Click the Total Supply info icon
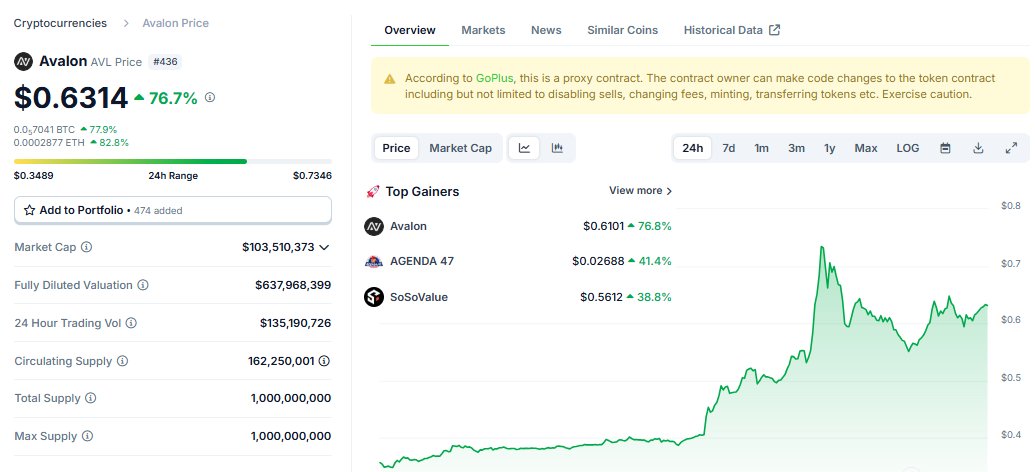 pyautogui.click(x=90, y=398)
